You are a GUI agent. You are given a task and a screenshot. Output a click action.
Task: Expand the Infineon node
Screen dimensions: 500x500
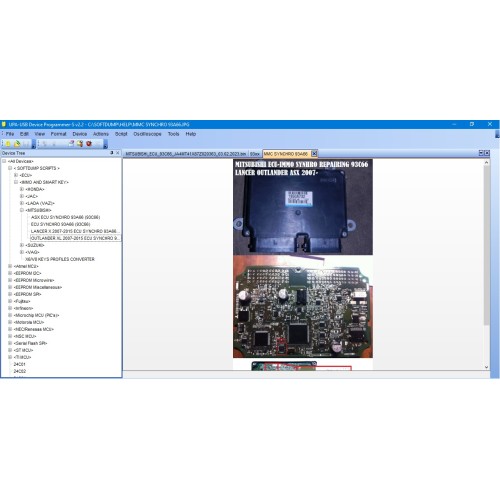(x=10, y=308)
